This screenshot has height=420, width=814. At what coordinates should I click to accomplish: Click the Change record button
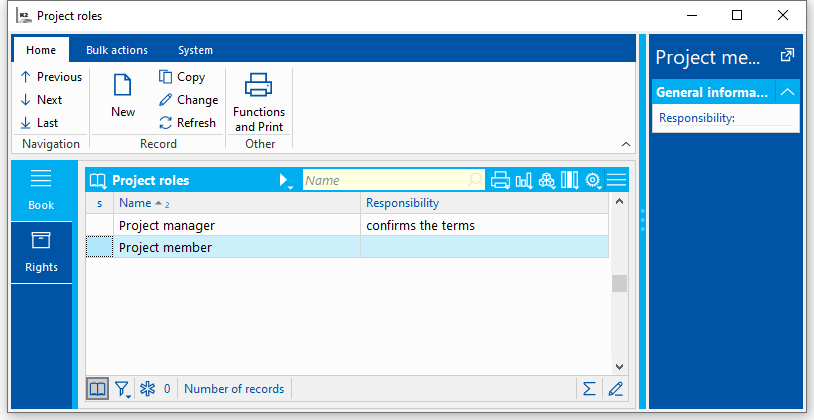coord(188,100)
